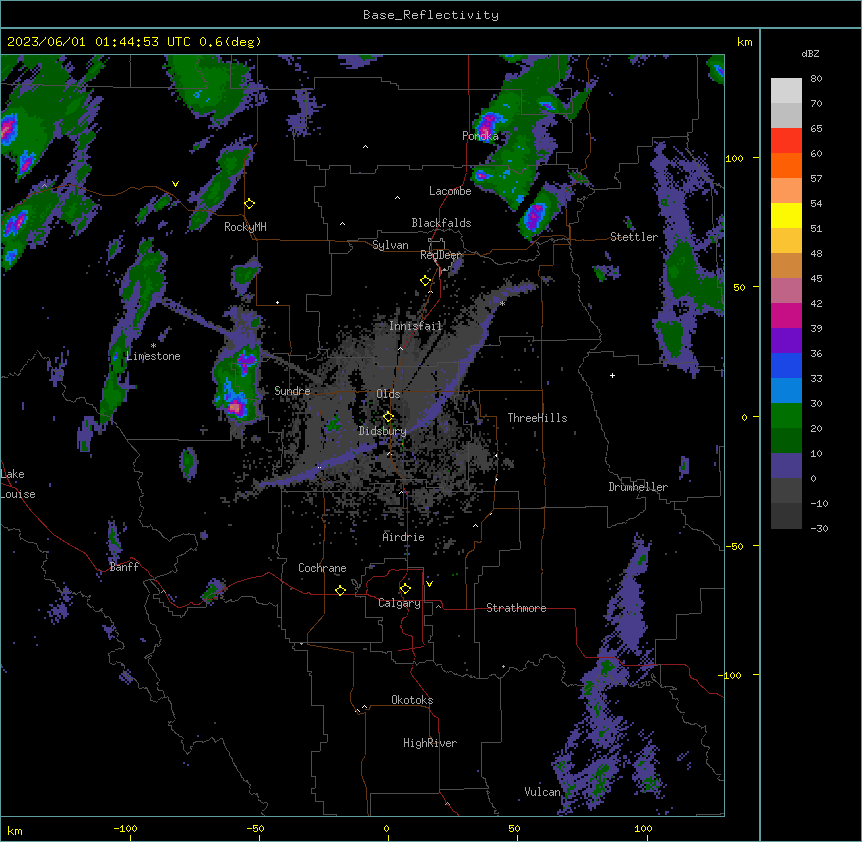Click the Limestone label

pyautogui.click(x=153, y=356)
